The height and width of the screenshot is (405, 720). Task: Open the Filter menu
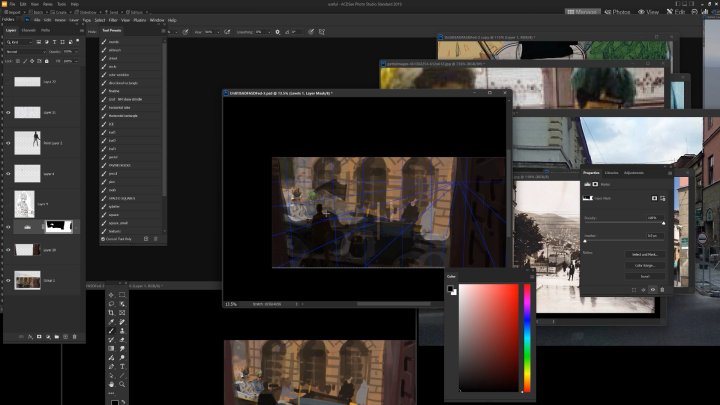(x=113, y=20)
